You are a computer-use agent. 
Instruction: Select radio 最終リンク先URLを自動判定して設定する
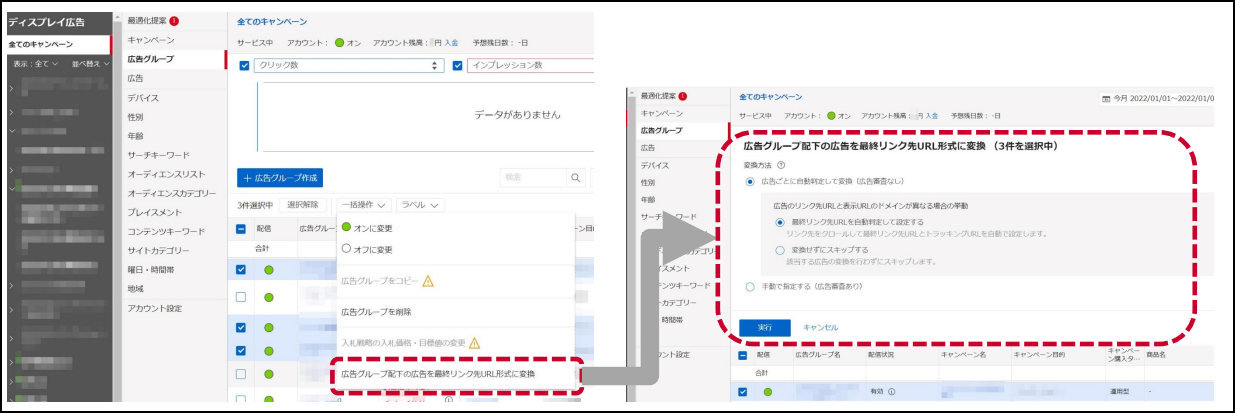780,222
